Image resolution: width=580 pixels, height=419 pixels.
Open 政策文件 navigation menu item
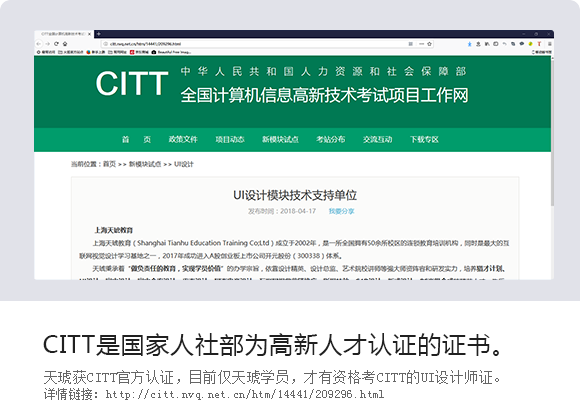coord(183,139)
